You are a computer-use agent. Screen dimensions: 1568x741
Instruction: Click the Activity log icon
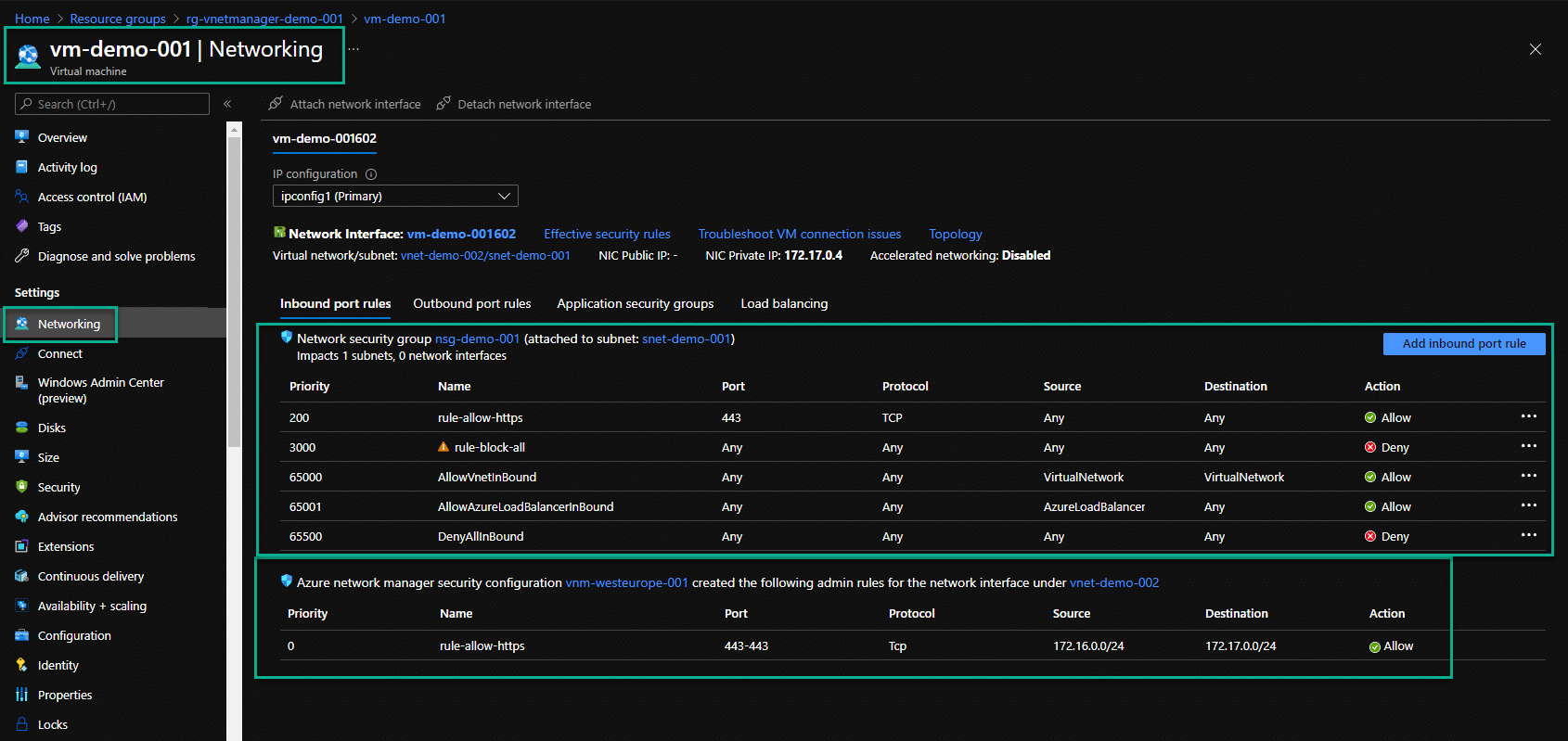click(x=22, y=167)
